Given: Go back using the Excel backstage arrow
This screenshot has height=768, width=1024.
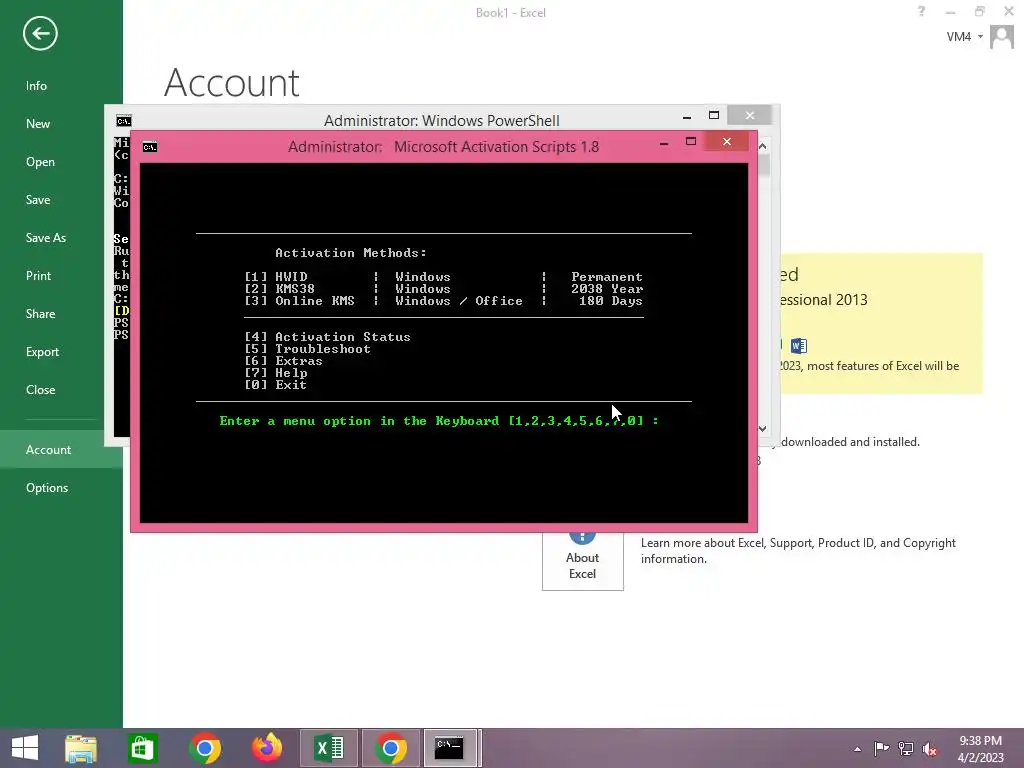Looking at the screenshot, I should click(40, 33).
